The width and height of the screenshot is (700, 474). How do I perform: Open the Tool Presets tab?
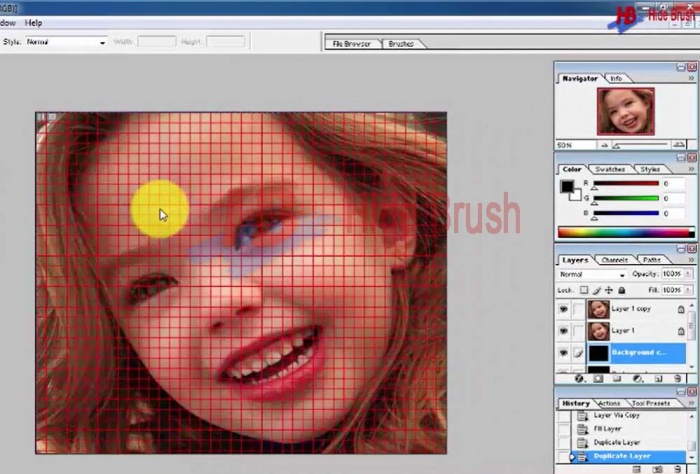click(651, 403)
